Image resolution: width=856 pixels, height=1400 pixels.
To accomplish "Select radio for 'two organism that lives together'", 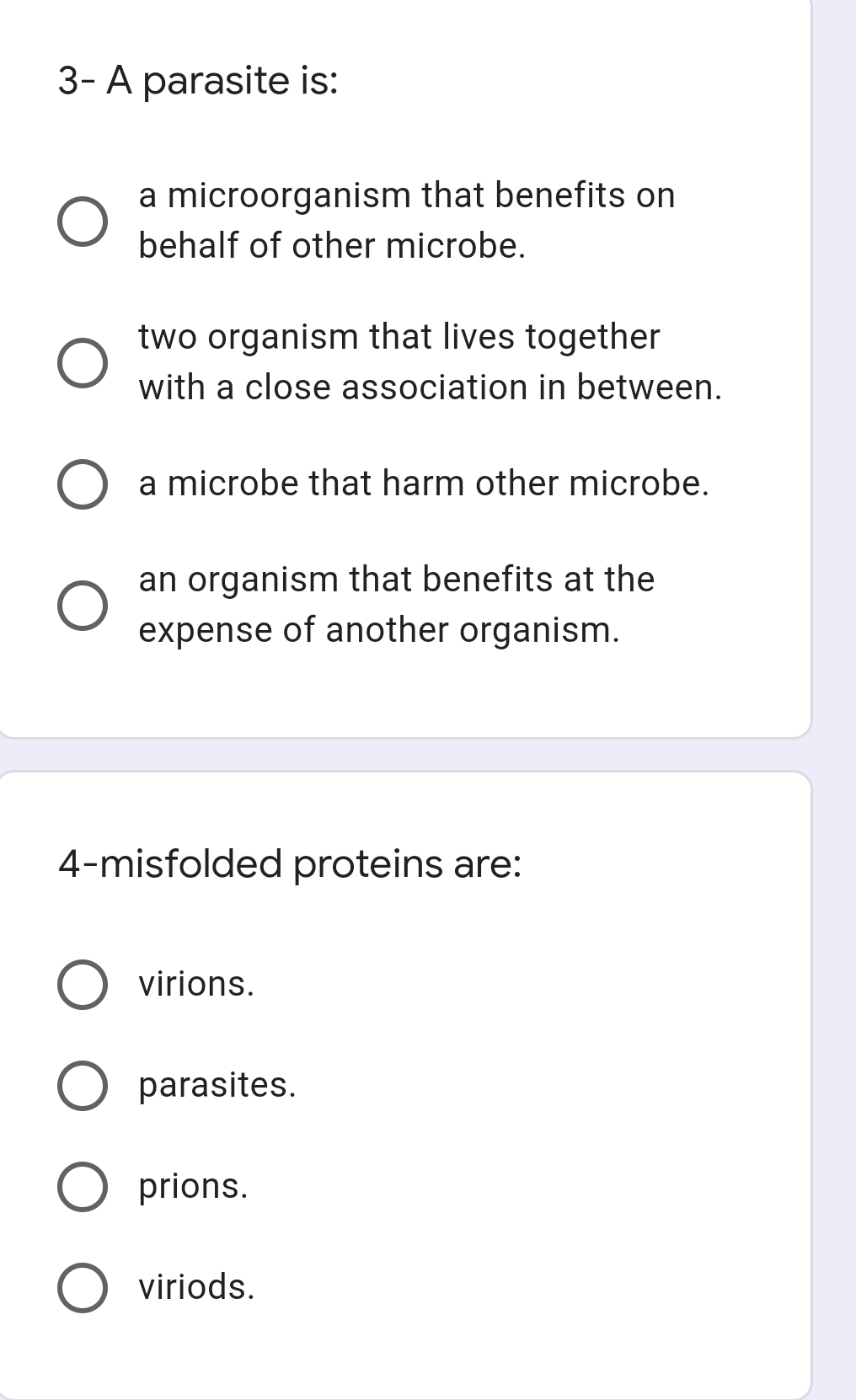I will pos(83,363).
